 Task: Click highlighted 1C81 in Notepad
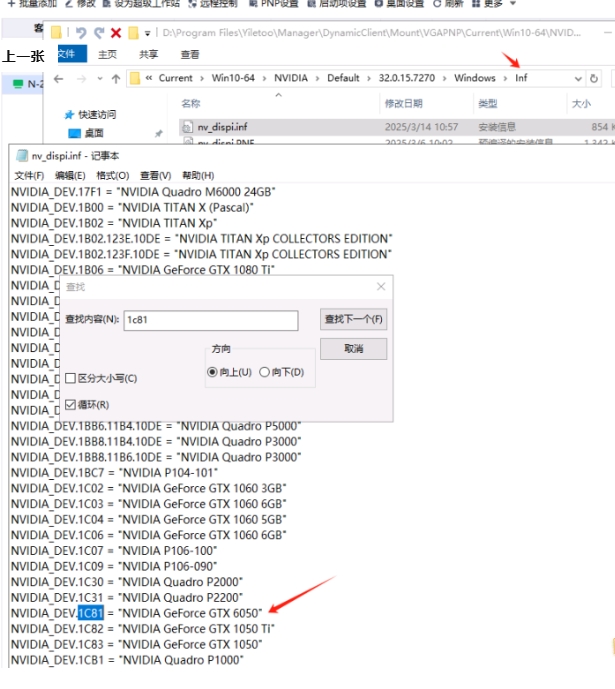click(x=91, y=613)
